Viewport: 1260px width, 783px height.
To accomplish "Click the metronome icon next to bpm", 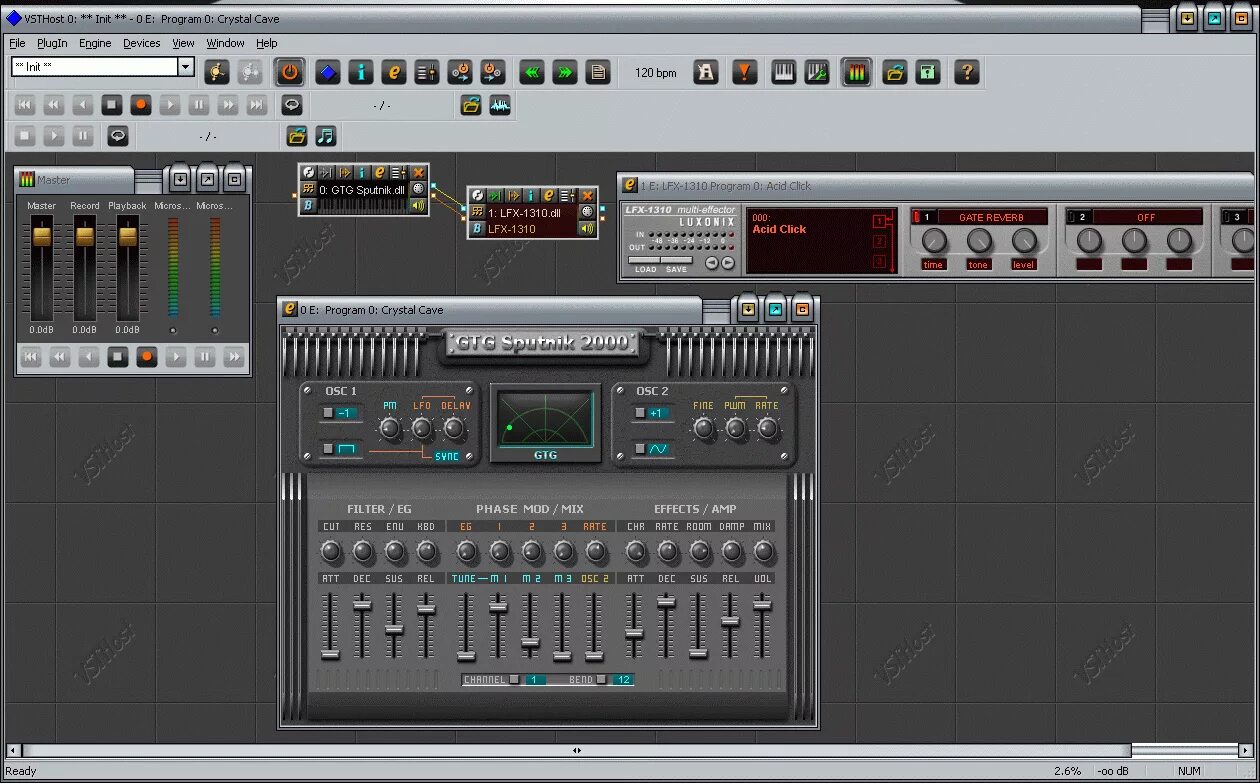I will tap(706, 72).
